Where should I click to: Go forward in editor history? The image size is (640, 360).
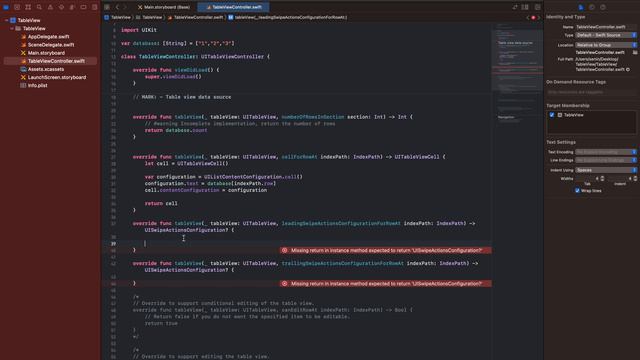click(x=125, y=7)
